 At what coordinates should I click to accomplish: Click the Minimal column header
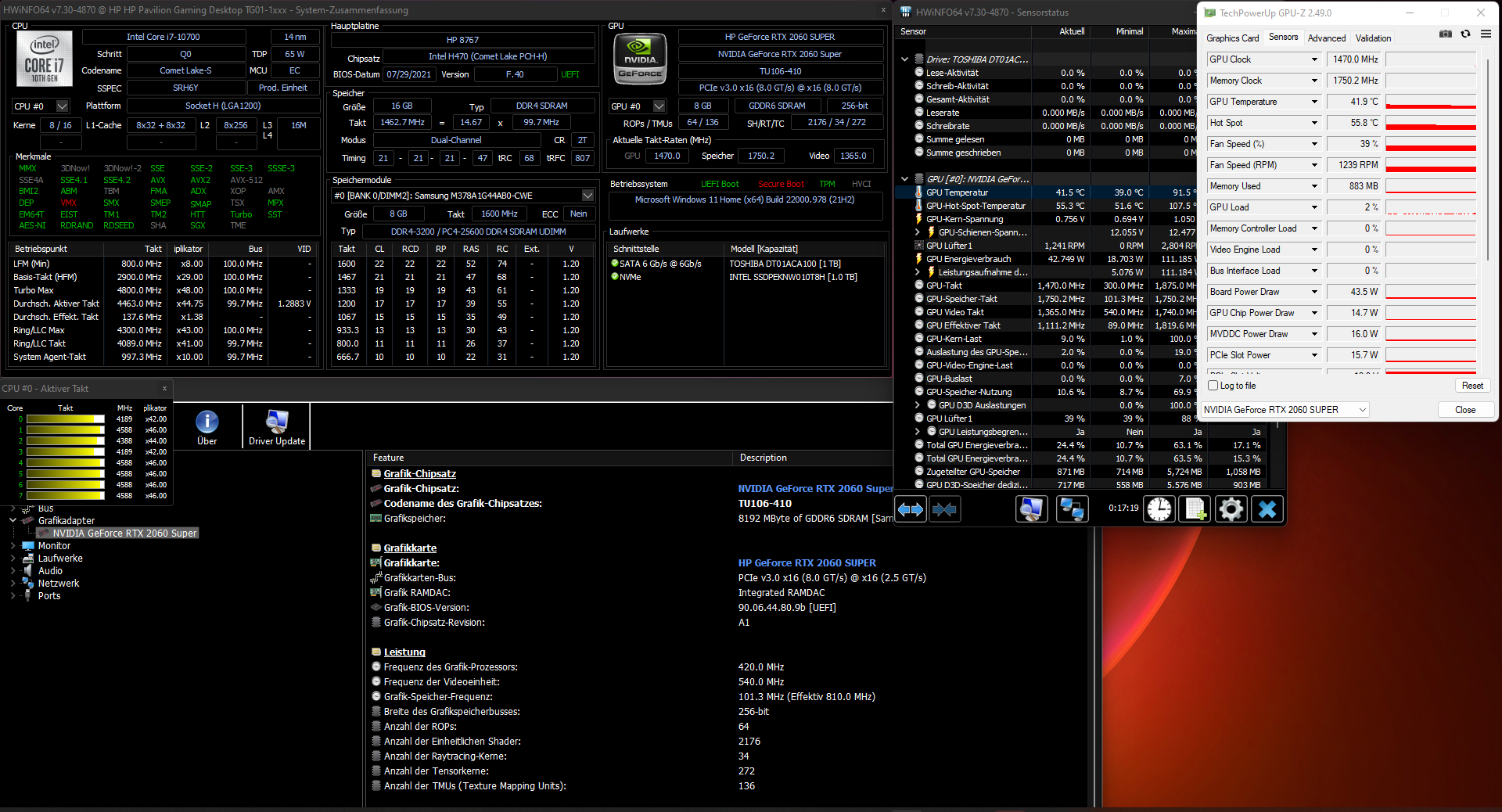click(1119, 32)
